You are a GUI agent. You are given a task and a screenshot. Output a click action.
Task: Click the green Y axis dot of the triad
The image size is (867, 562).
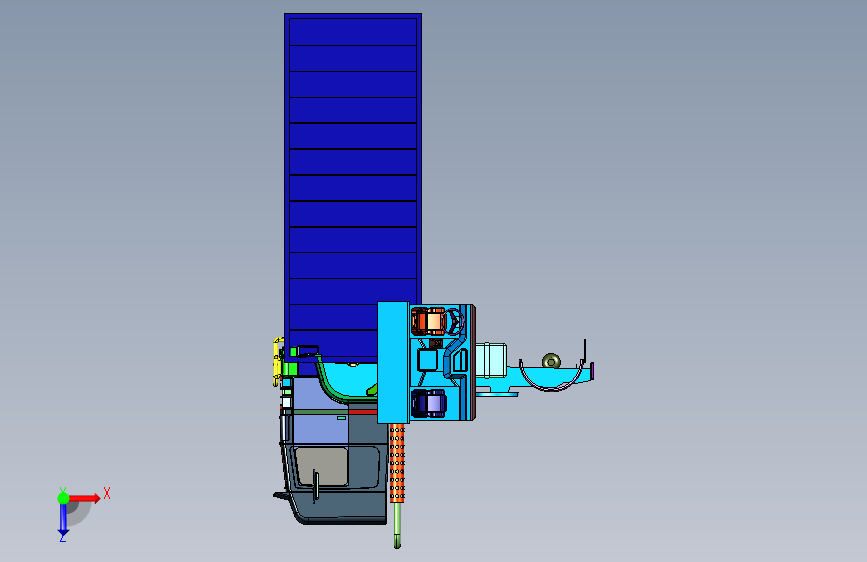(63, 498)
